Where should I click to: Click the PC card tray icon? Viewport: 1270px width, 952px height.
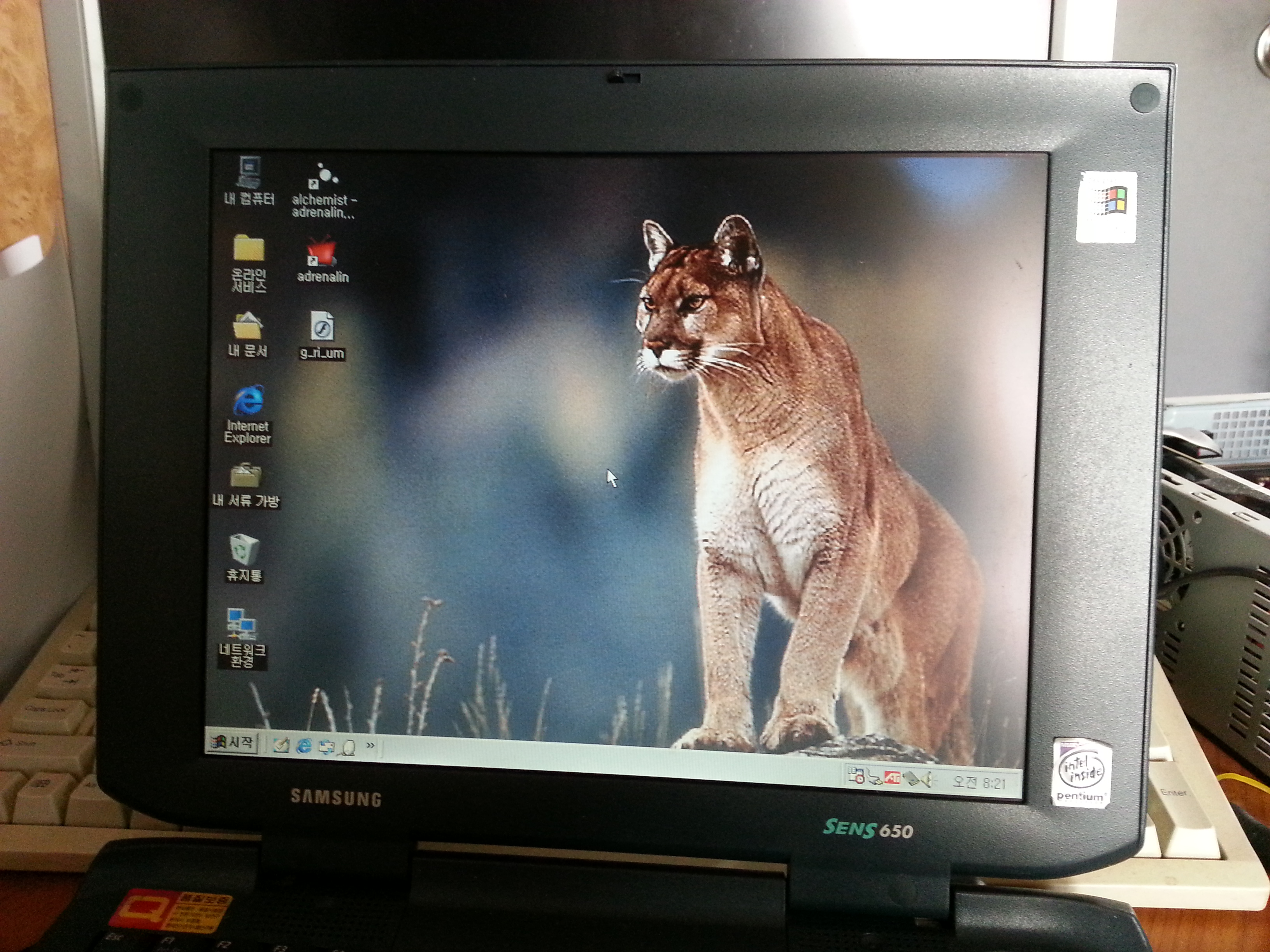click(x=910, y=779)
